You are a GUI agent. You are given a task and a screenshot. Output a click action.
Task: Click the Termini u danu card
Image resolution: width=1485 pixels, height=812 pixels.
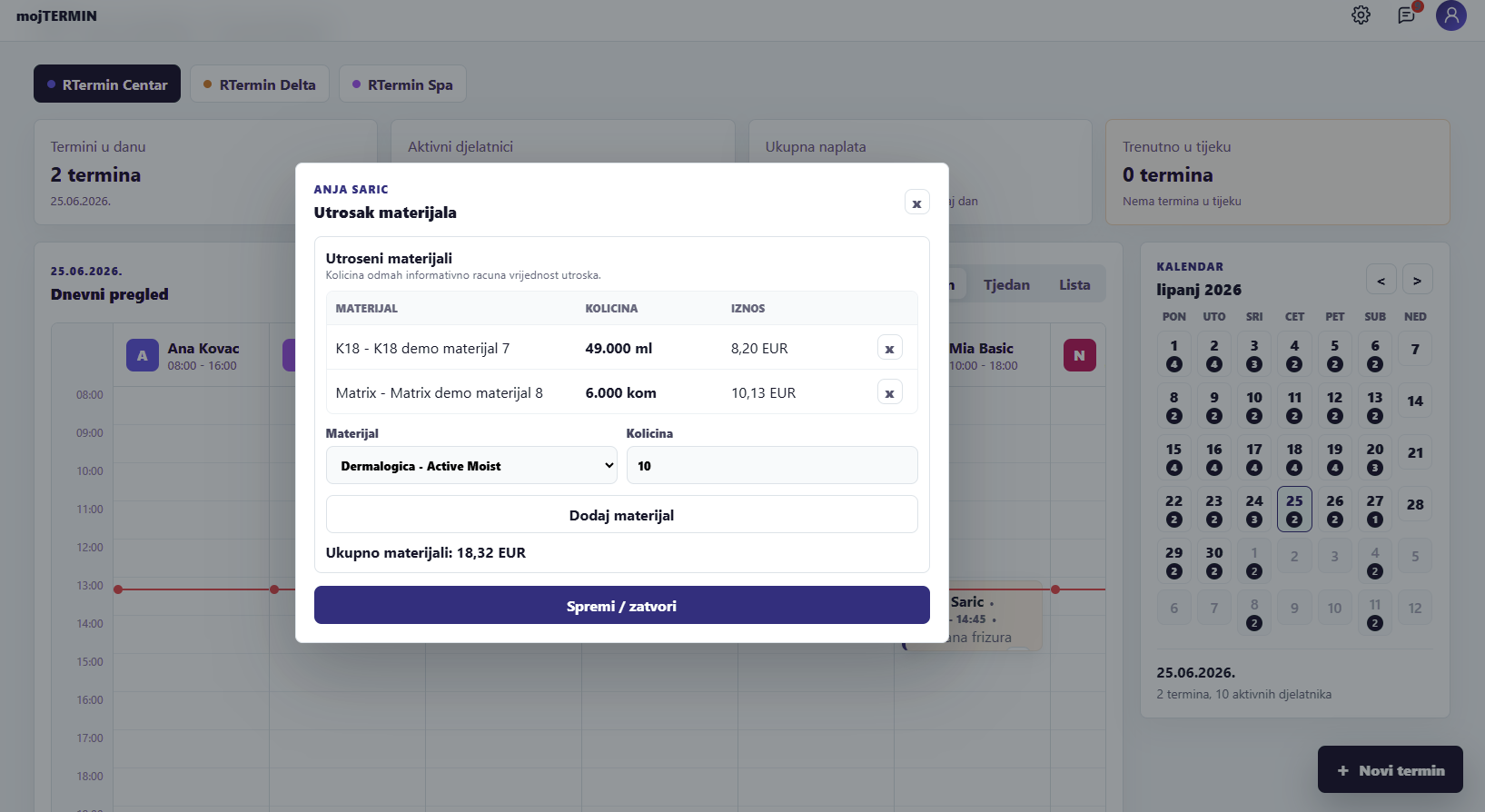coord(205,172)
